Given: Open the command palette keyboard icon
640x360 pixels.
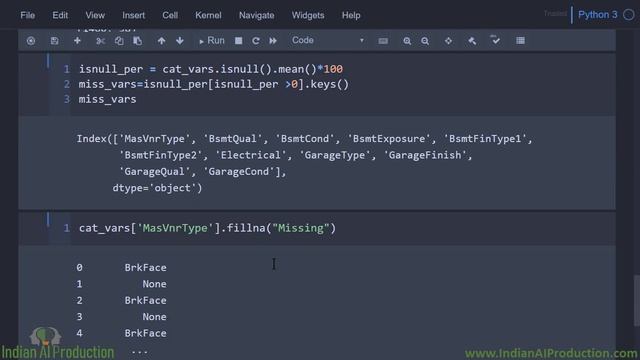Looking at the screenshot, I should point(383,41).
